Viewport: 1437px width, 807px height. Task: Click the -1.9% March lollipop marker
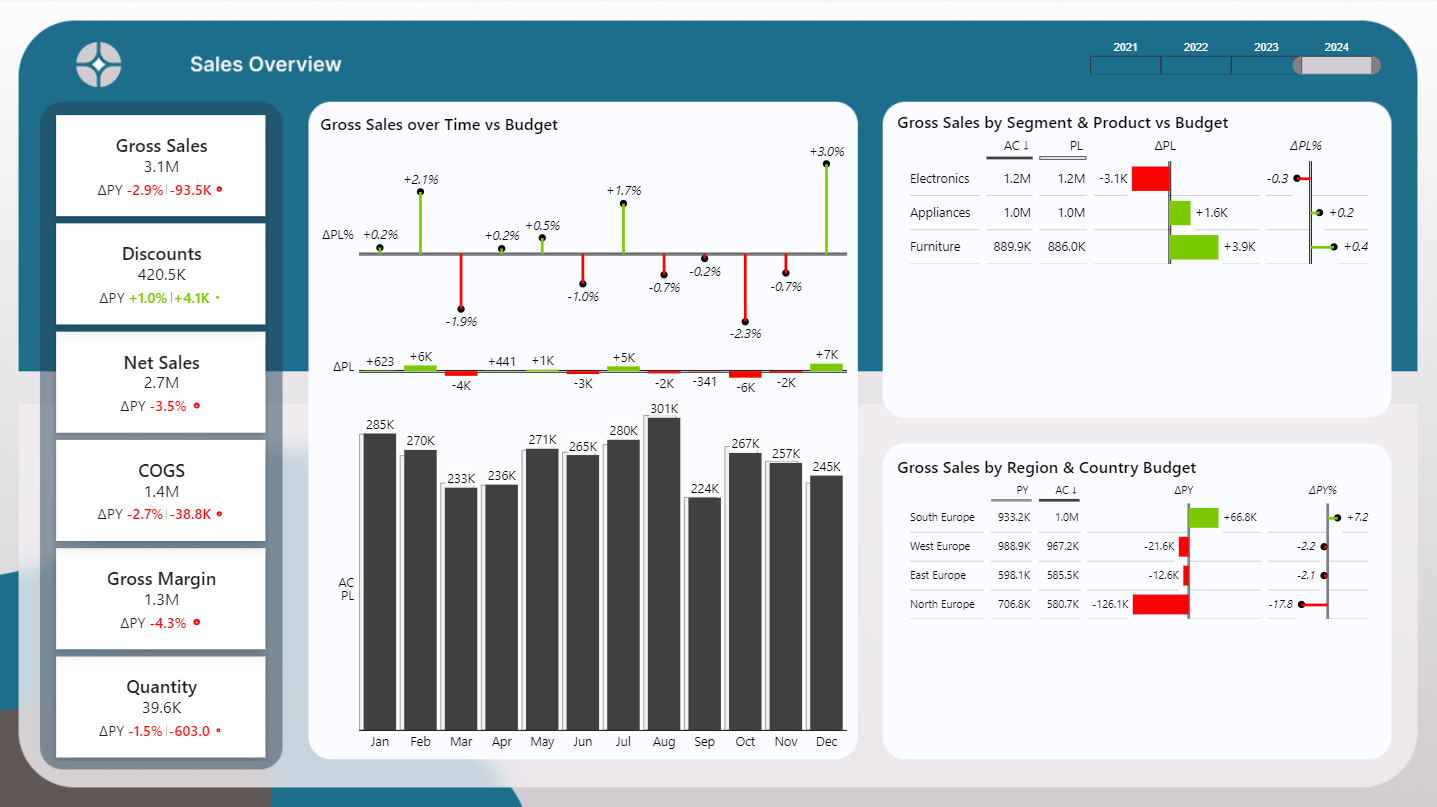461,309
